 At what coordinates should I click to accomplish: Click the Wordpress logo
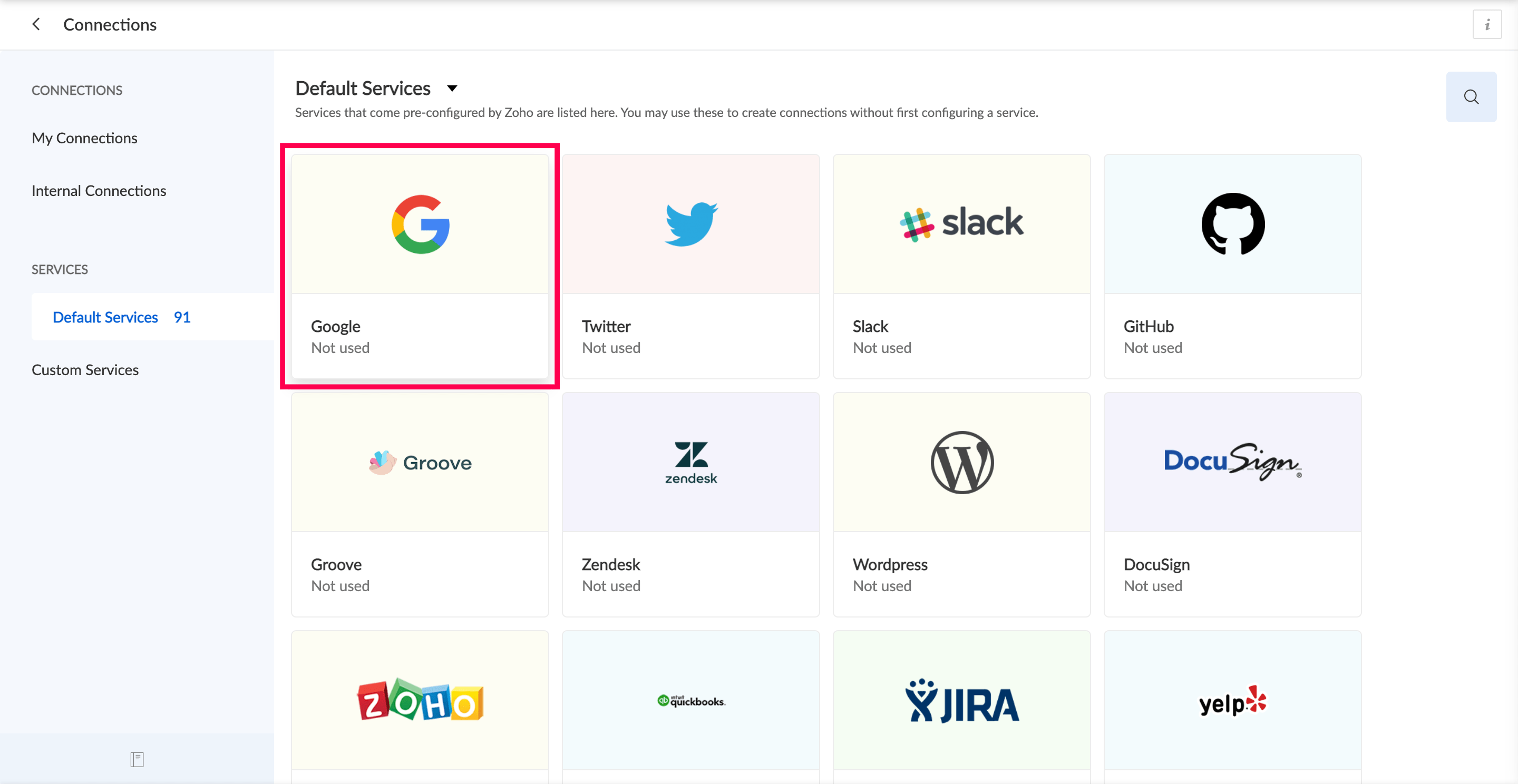click(x=962, y=463)
